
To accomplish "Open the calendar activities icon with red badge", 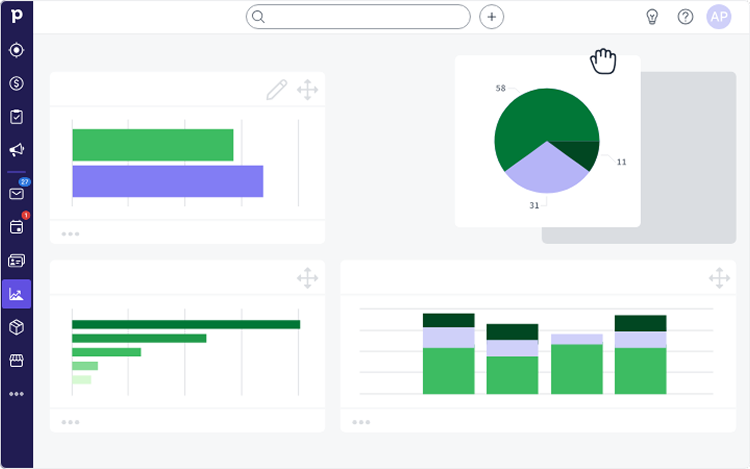I will coord(16,227).
